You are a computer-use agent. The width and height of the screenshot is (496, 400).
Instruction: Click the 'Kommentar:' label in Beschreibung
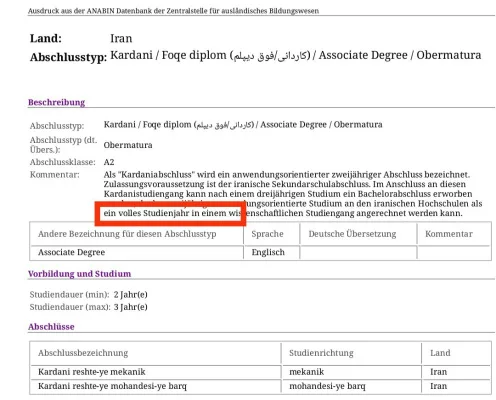click(55, 175)
